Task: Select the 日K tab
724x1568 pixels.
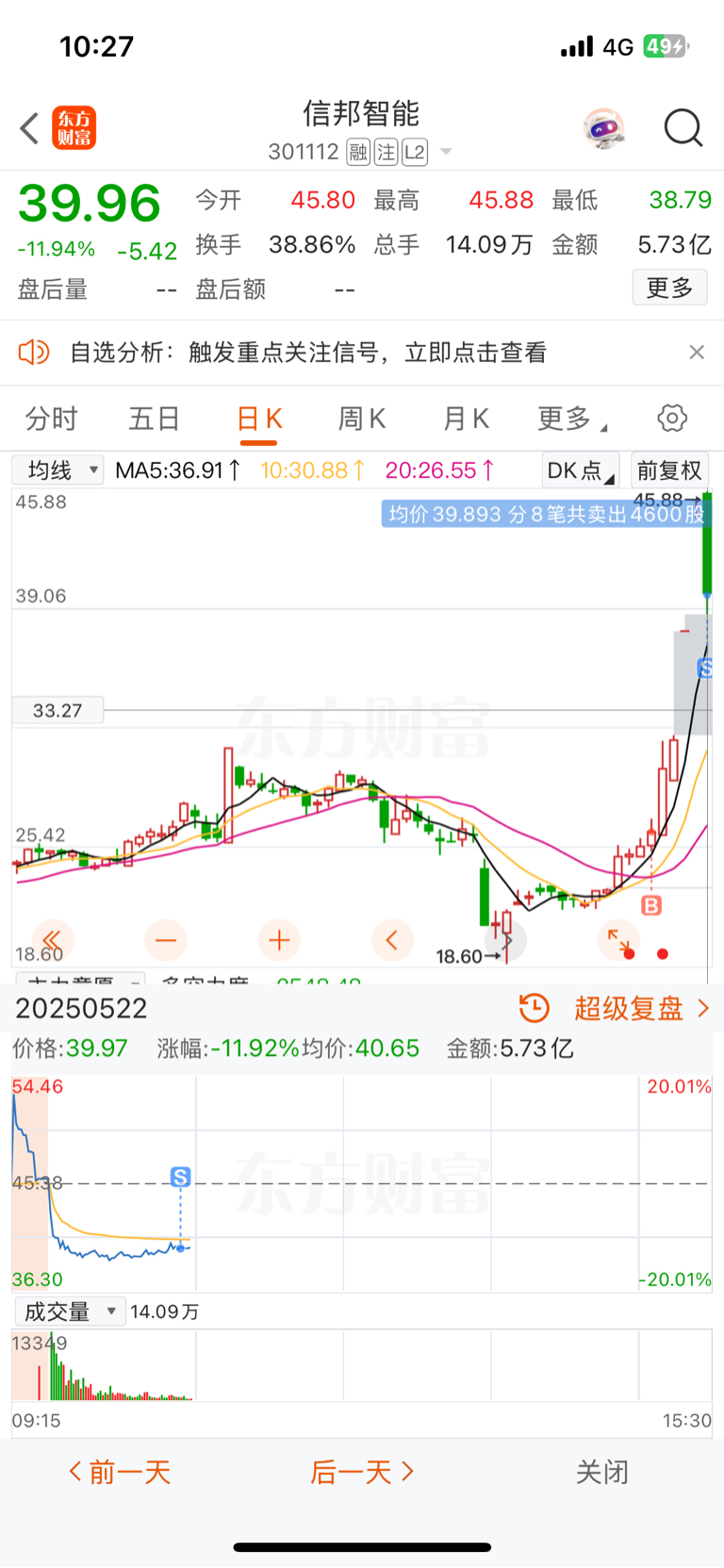Action: pos(258,419)
